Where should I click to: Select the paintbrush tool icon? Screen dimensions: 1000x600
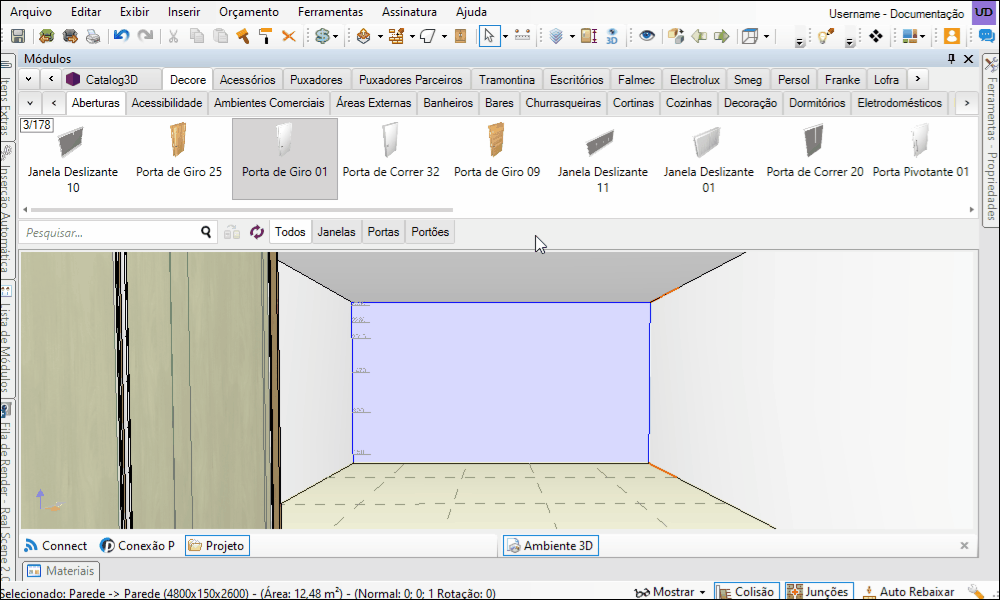(242, 36)
